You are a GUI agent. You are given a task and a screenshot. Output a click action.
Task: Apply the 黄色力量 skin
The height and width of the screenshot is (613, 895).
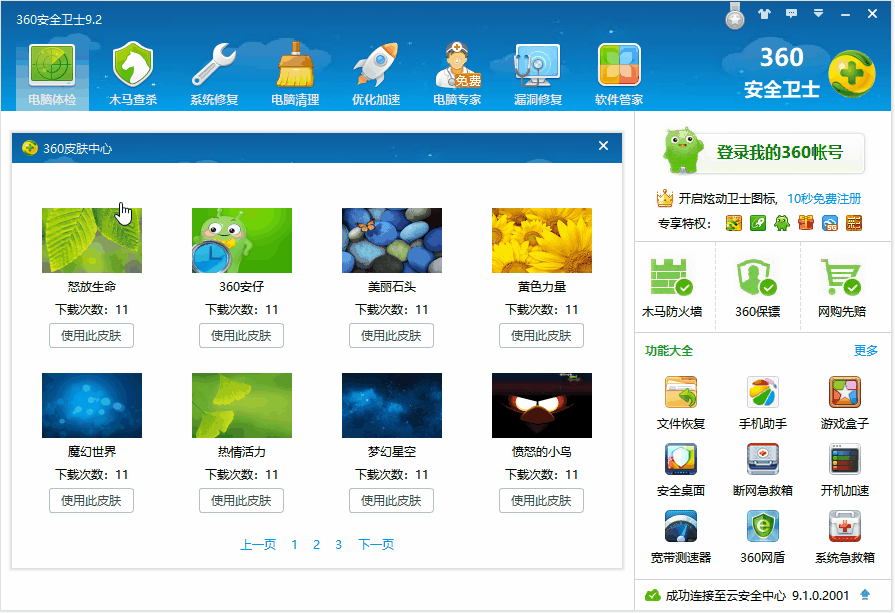tap(542, 336)
